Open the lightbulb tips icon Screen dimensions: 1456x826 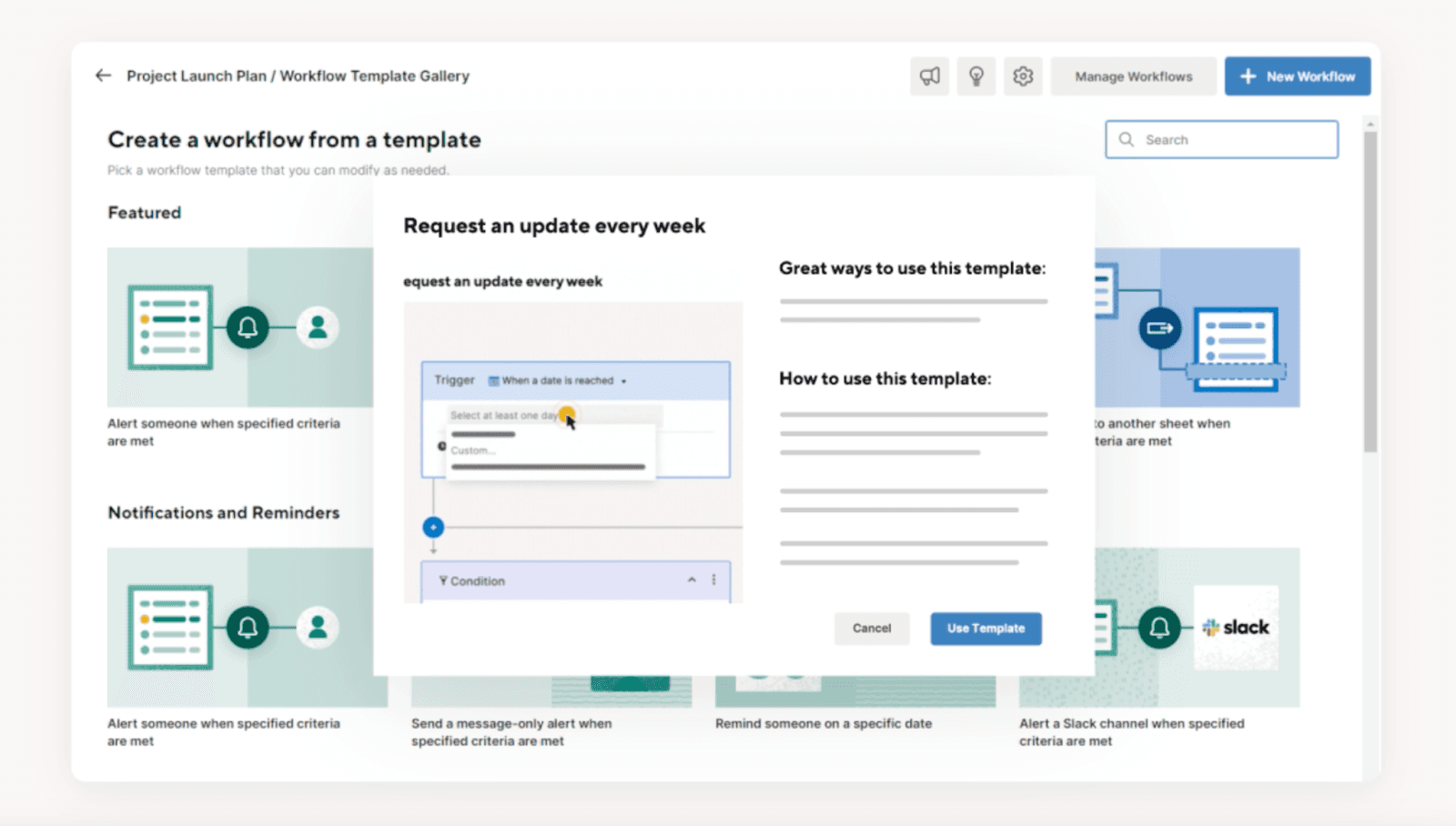click(x=976, y=76)
